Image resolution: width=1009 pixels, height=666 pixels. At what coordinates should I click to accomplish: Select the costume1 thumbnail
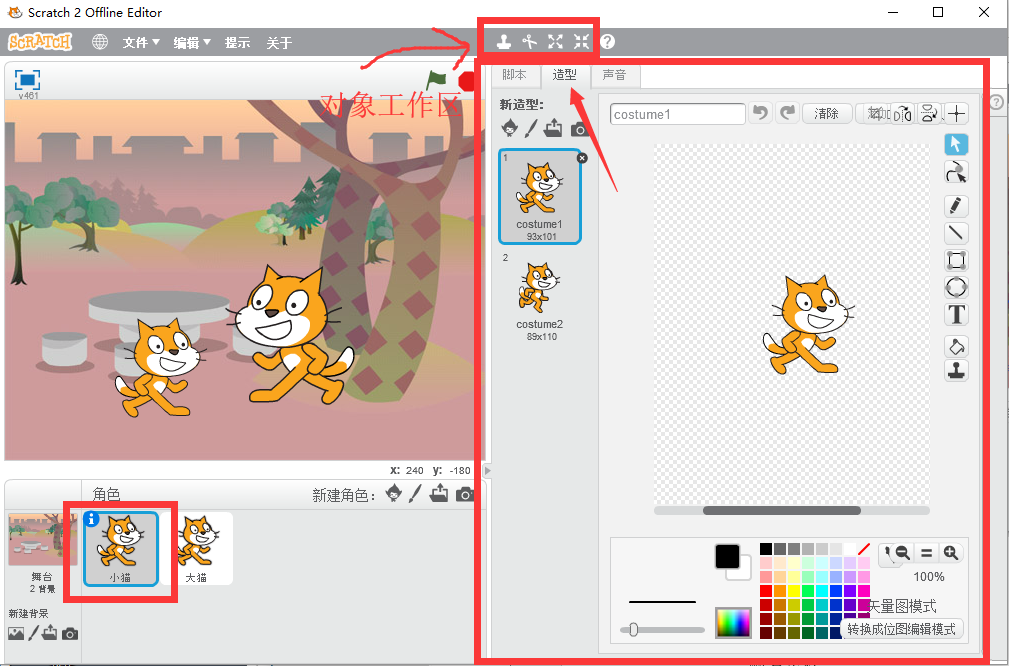coord(540,197)
